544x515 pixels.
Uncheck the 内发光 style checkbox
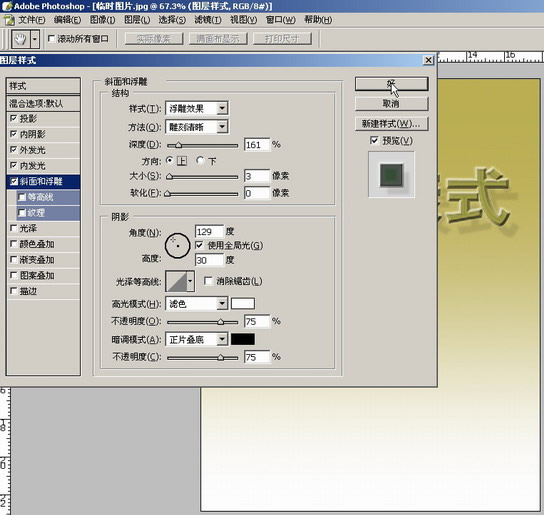tap(14, 165)
